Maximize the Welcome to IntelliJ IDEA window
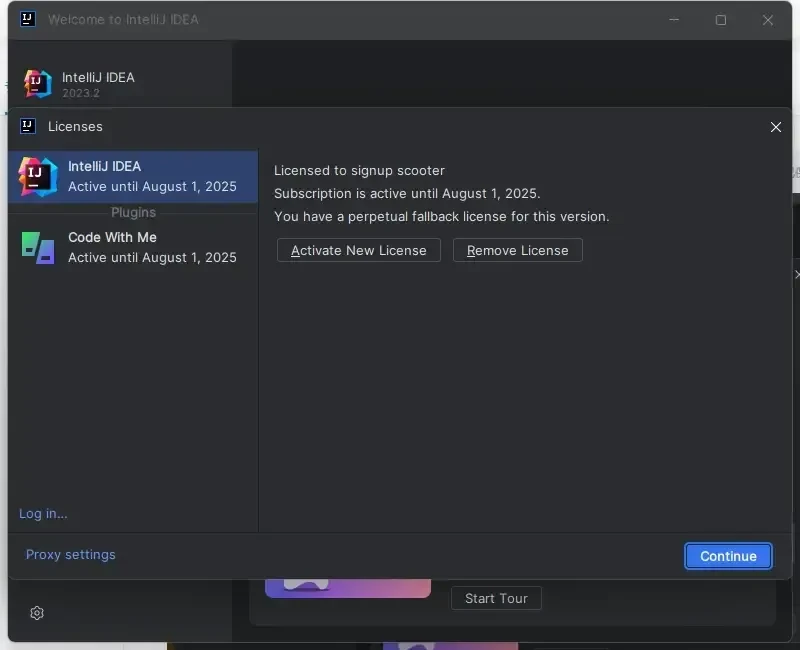 click(721, 20)
